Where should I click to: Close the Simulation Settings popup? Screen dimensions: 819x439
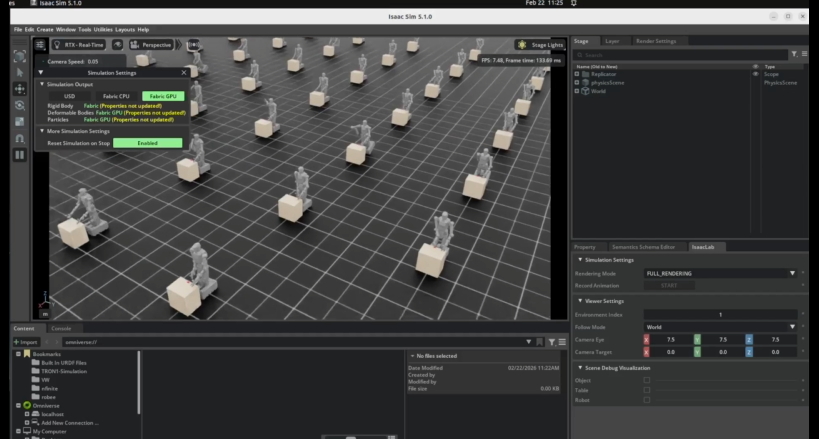tap(182, 73)
